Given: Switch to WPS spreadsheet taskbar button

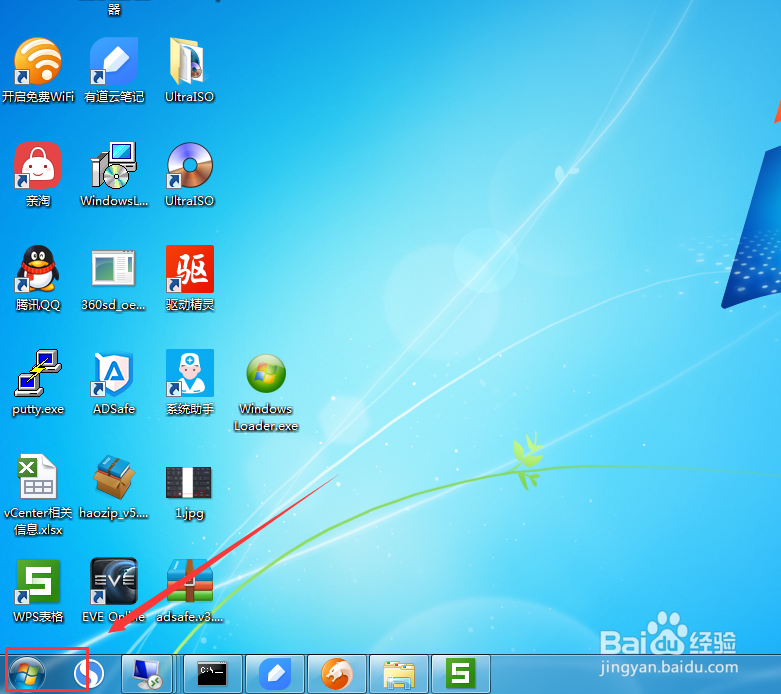Looking at the screenshot, I should [461, 674].
